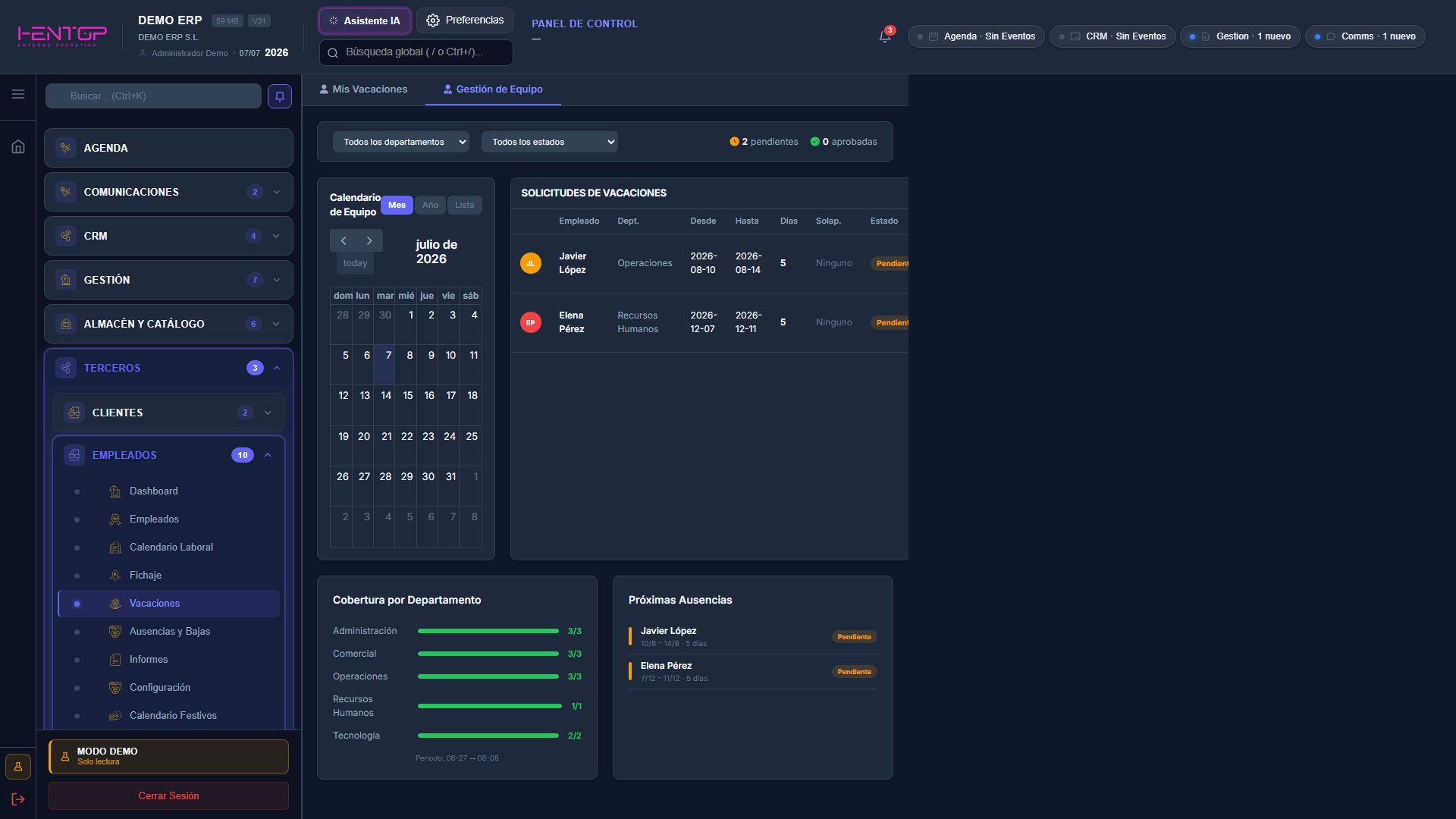Open Vacaciones in the sidebar

(169, 604)
